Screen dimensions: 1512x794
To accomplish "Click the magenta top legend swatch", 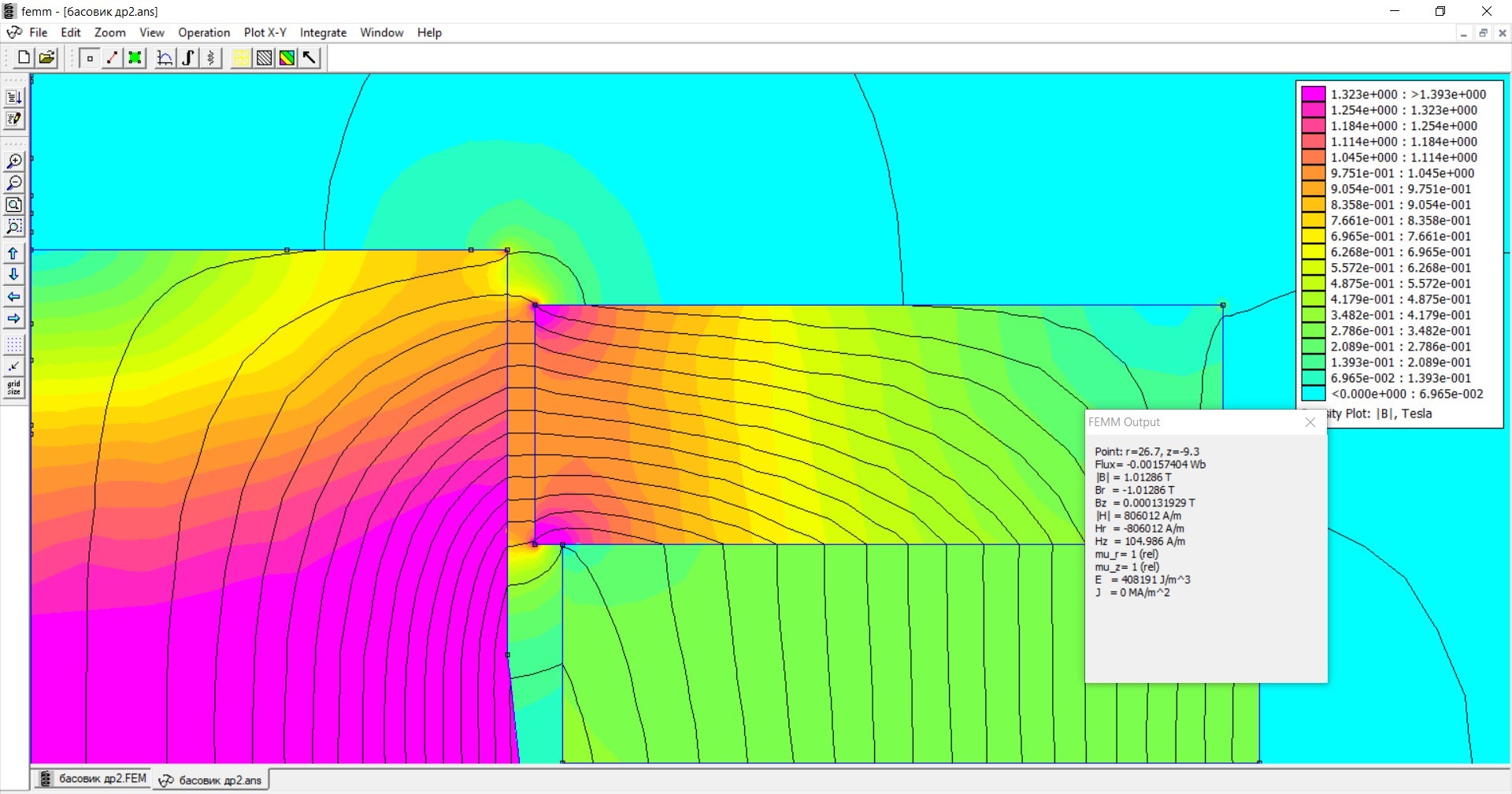I will point(1313,95).
